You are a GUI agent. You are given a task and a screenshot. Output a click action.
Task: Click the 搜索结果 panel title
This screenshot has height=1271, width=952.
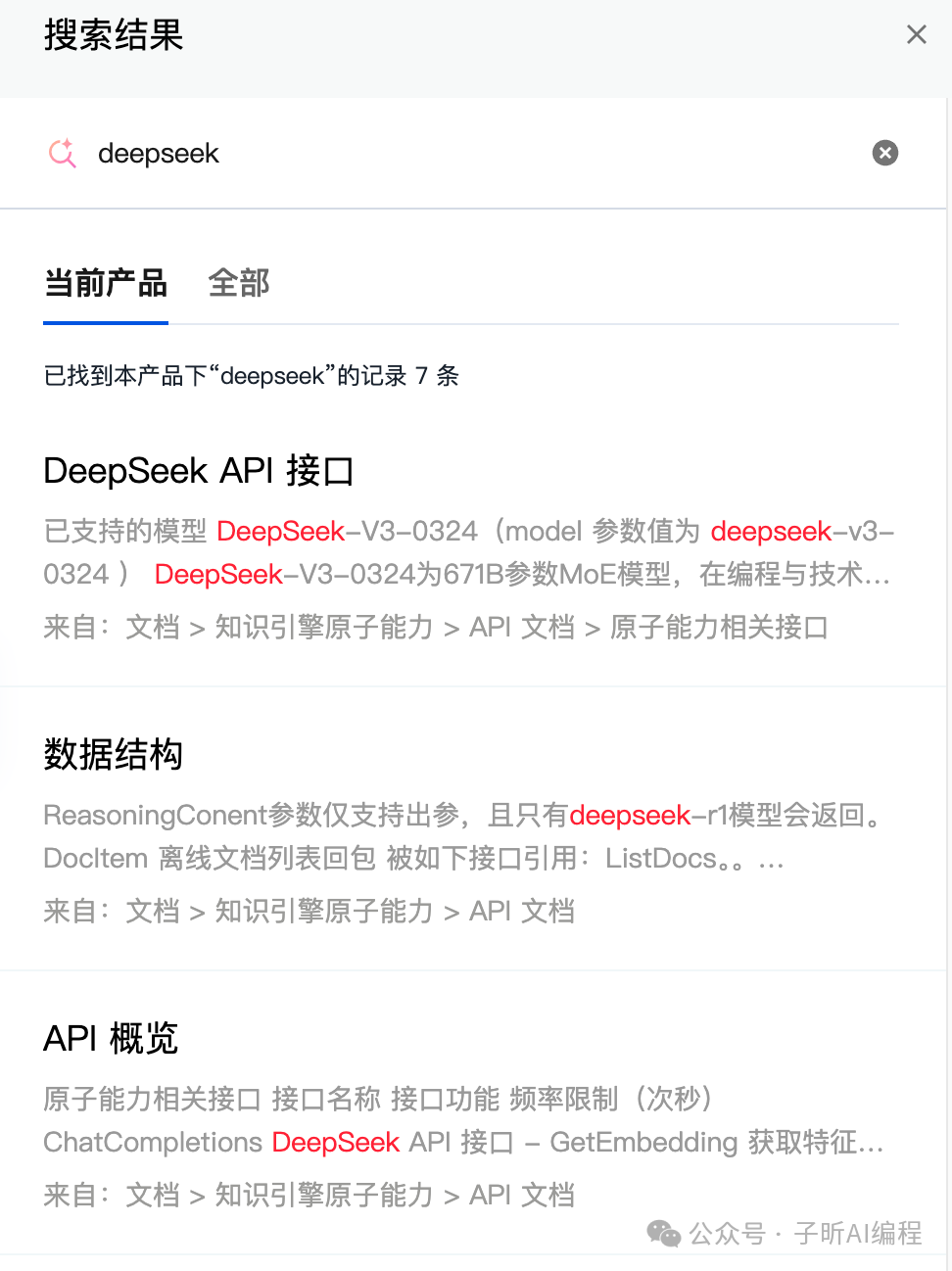(114, 35)
